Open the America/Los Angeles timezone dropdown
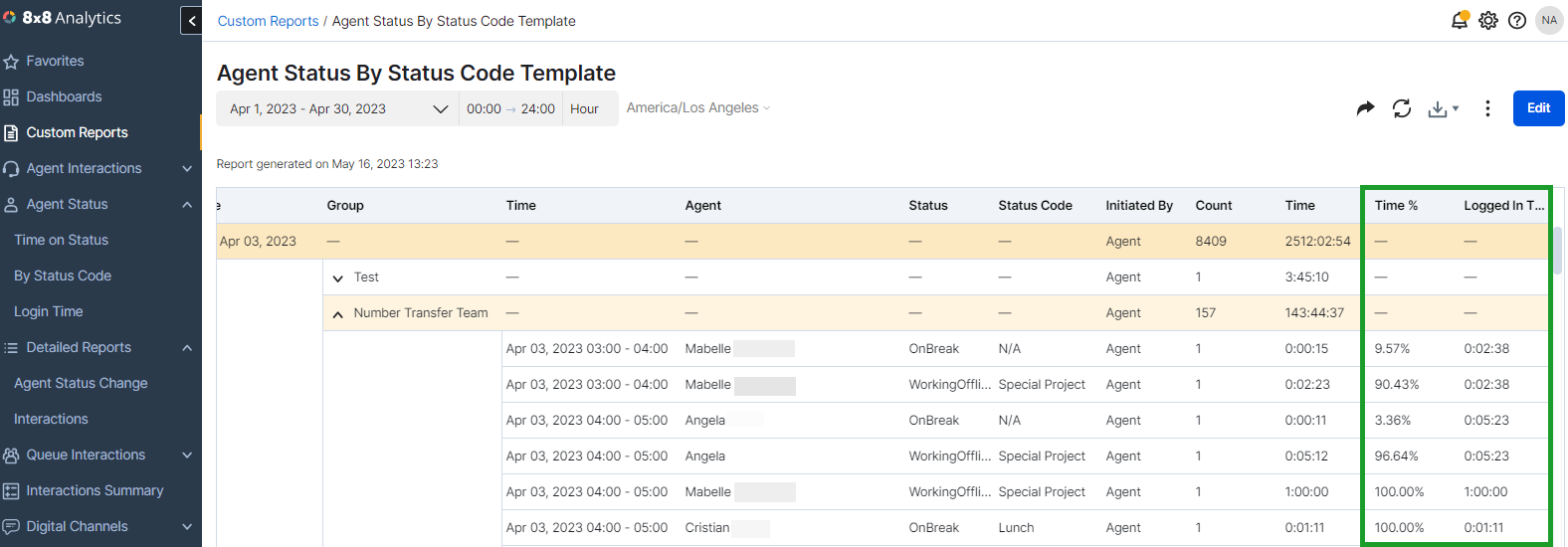The width and height of the screenshot is (1568, 547). [x=698, y=107]
